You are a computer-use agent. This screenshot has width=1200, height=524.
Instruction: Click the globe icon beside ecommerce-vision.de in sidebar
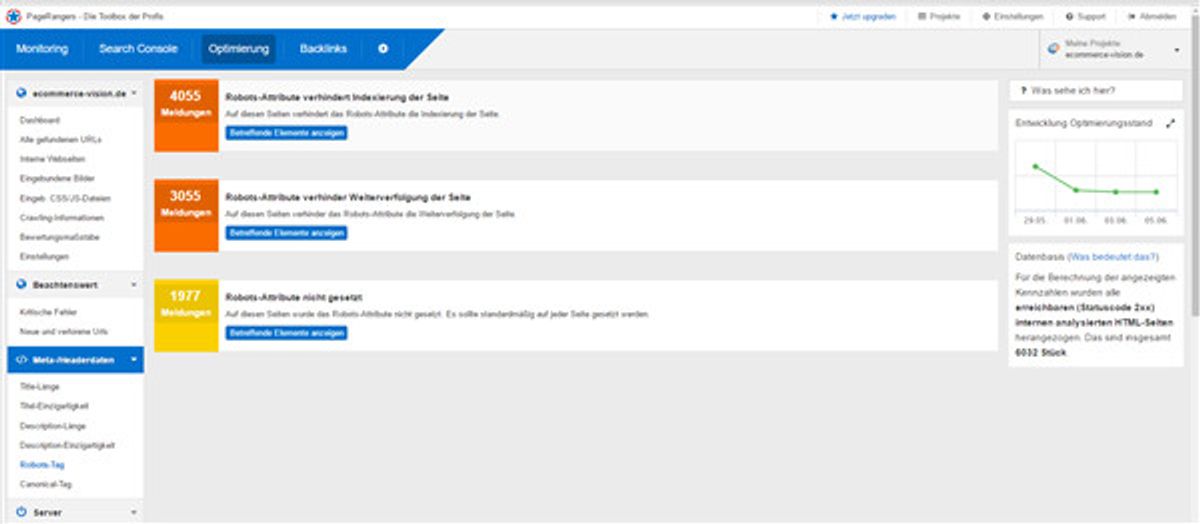click(21, 93)
